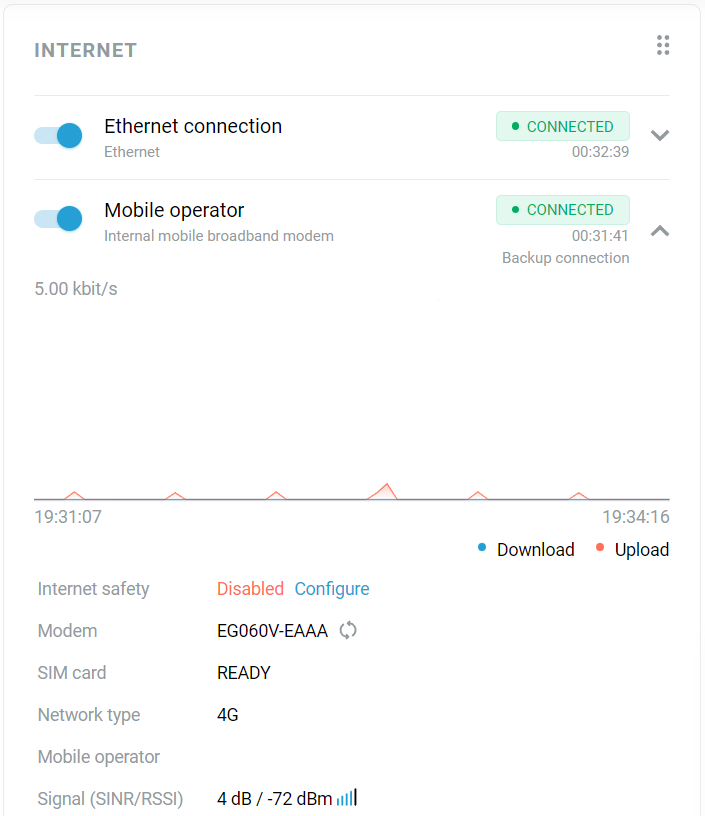Open the Internet card drag-handle menu
The width and height of the screenshot is (705, 816).
click(x=662, y=45)
